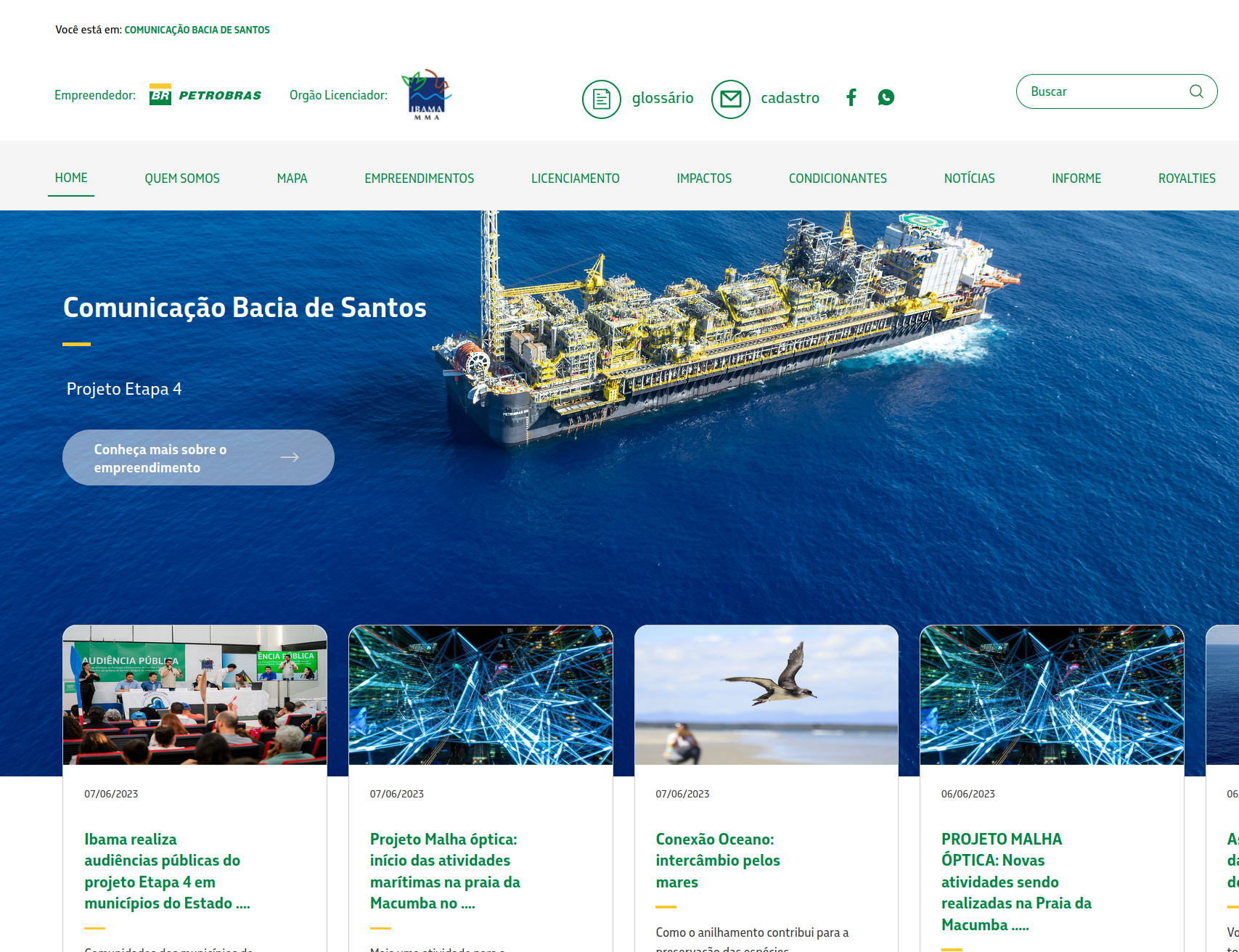
Task: Open the NOTÍCIAS menu item
Action: click(x=969, y=178)
